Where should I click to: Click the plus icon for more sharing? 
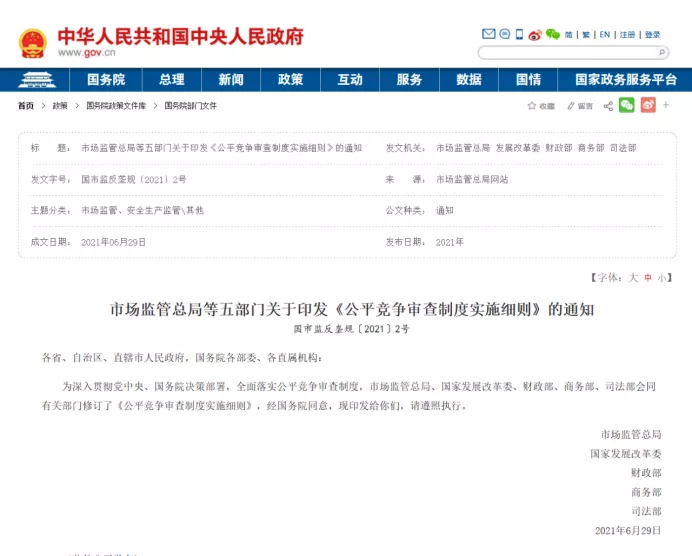(x=666, y=105)
